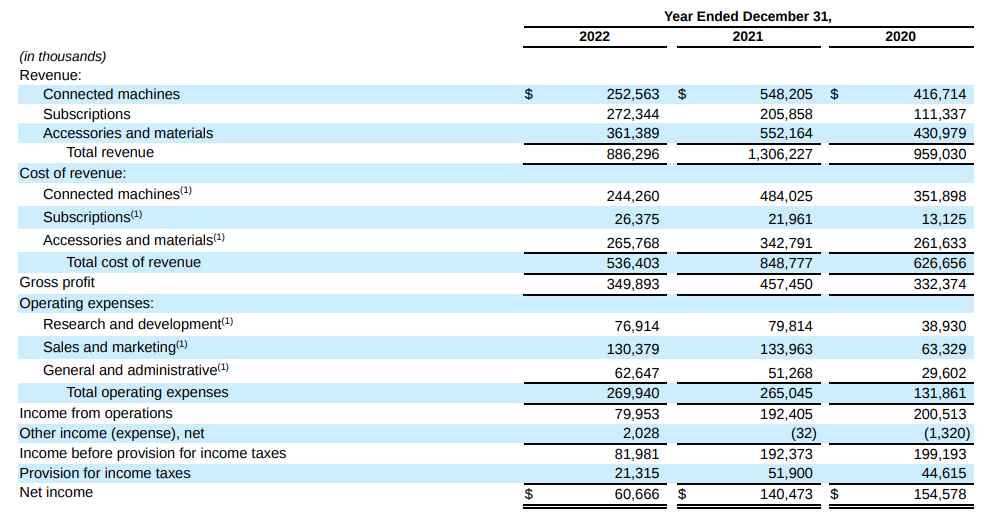
Task: Click the 'Revenue:' section label
Action: point(50,75)
